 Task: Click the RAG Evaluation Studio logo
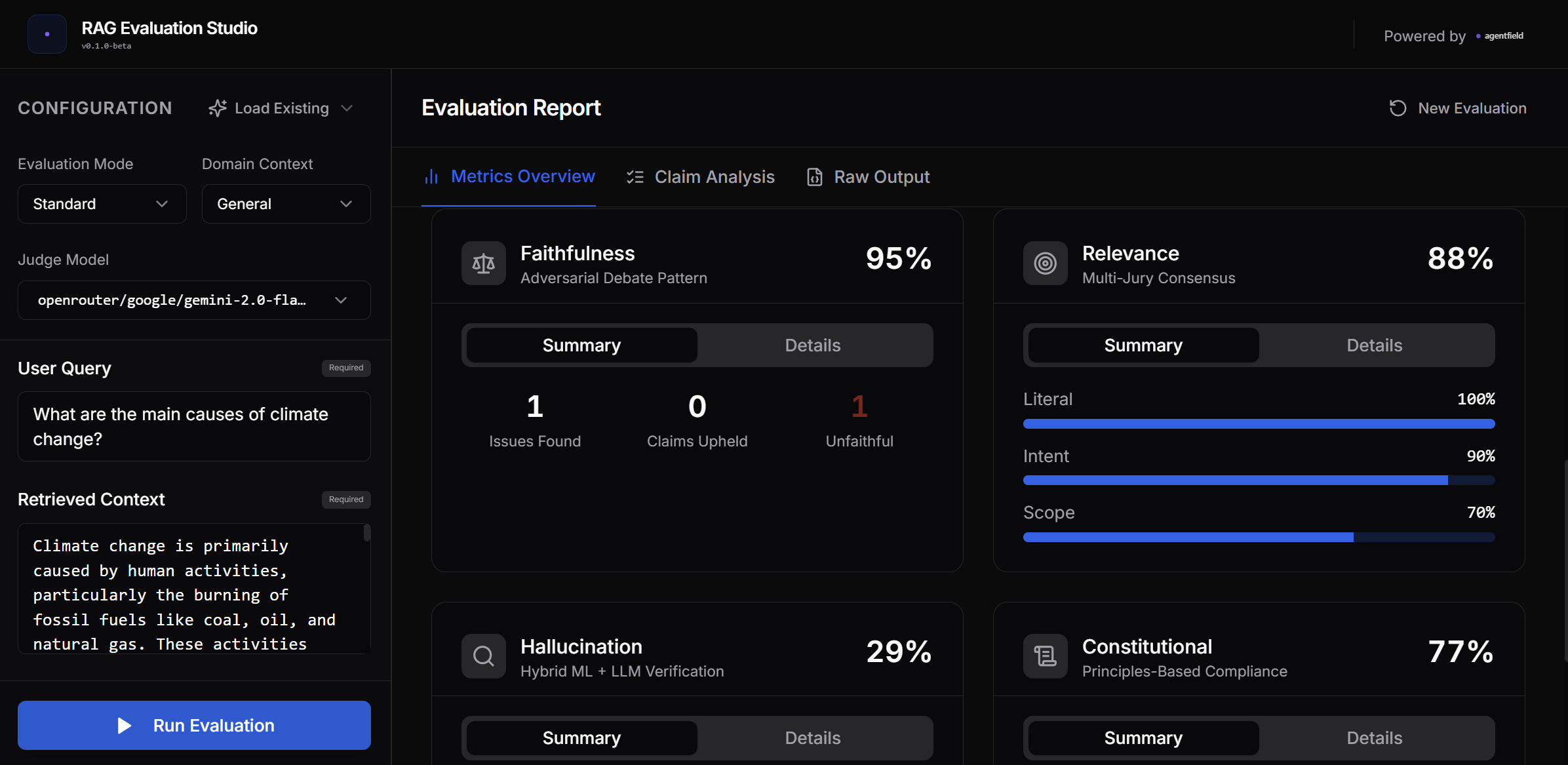[47, 33]
